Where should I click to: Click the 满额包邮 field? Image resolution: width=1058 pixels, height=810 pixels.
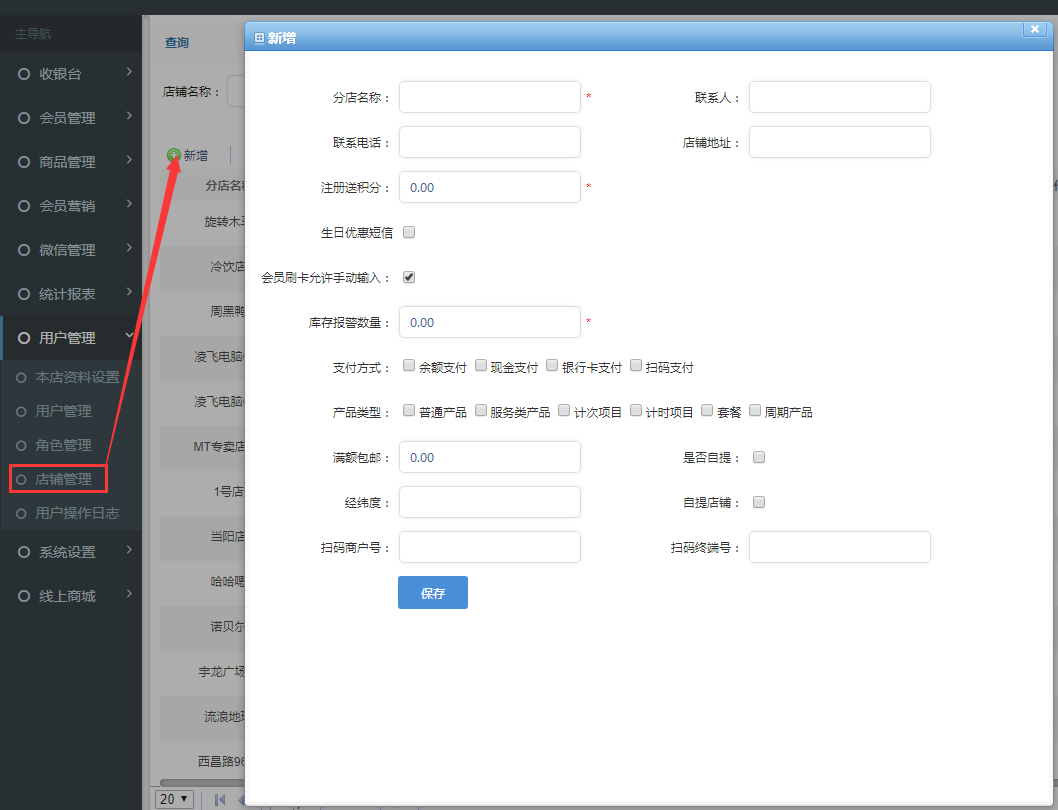point(490,457)
